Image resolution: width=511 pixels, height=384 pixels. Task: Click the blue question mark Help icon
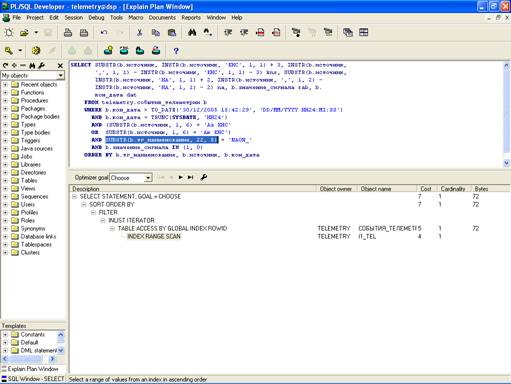pyautogui.click(x=176, y=51)
